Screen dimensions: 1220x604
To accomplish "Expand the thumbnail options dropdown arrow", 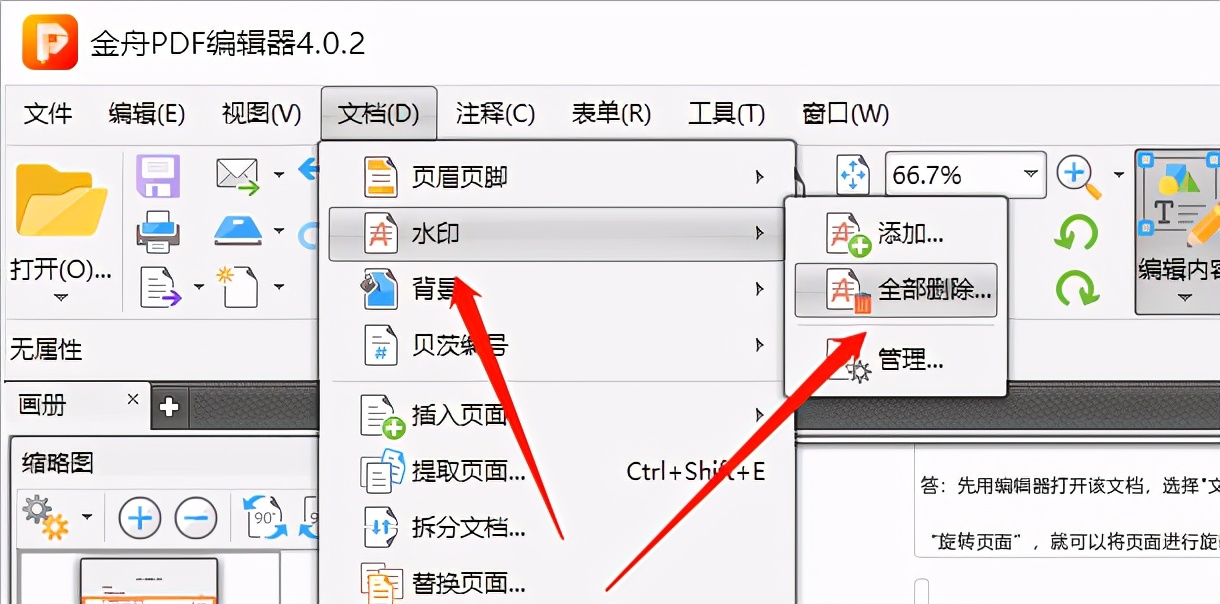I will 87,517.
